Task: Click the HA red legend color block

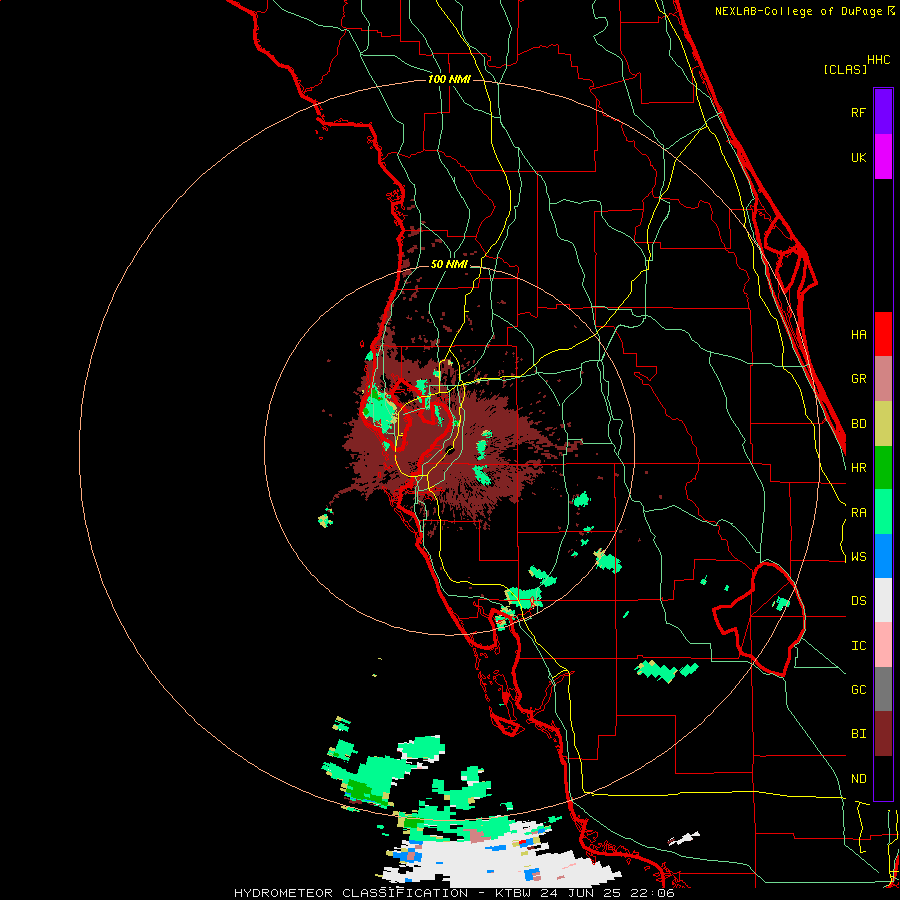Action: pyautogui.click(x=883, y=334)
